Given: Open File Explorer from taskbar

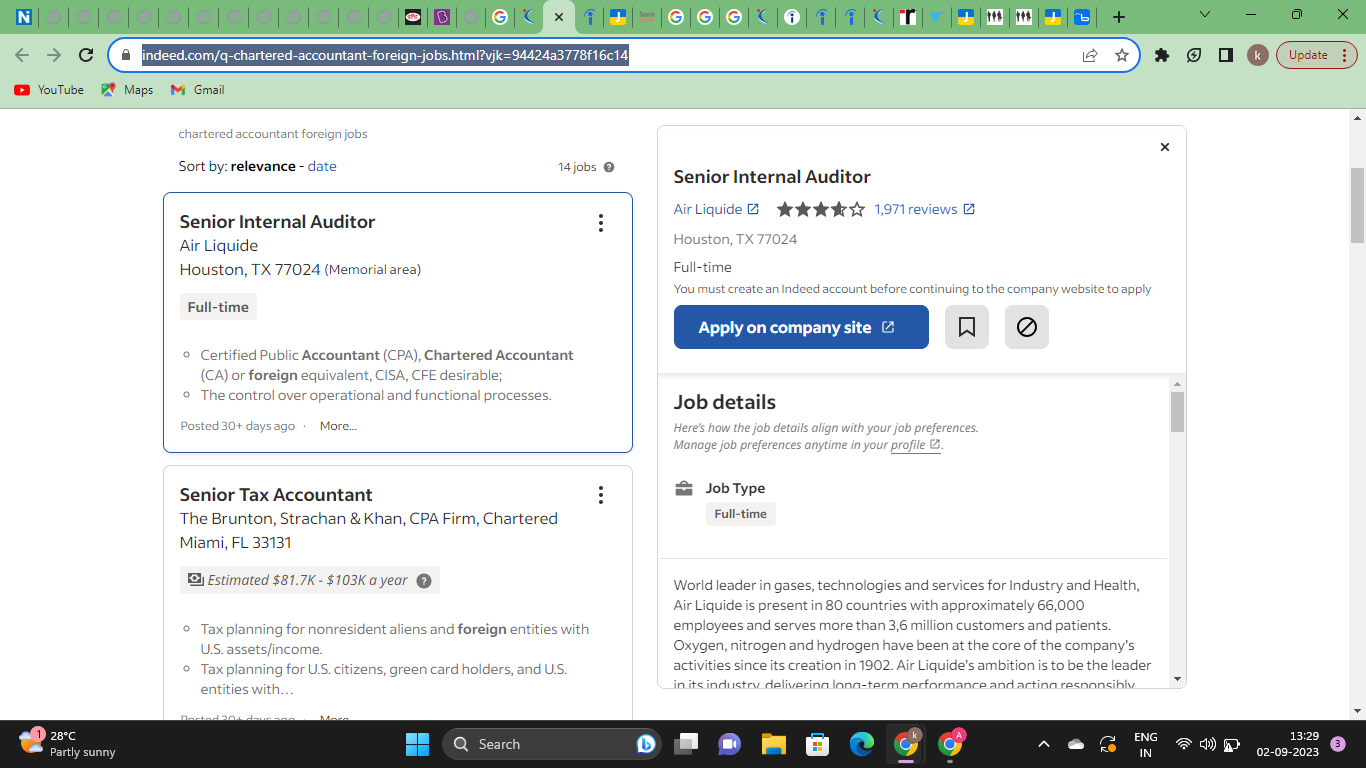Looking at the screenshot, I should pyautogui.click(x=774, y=744).
